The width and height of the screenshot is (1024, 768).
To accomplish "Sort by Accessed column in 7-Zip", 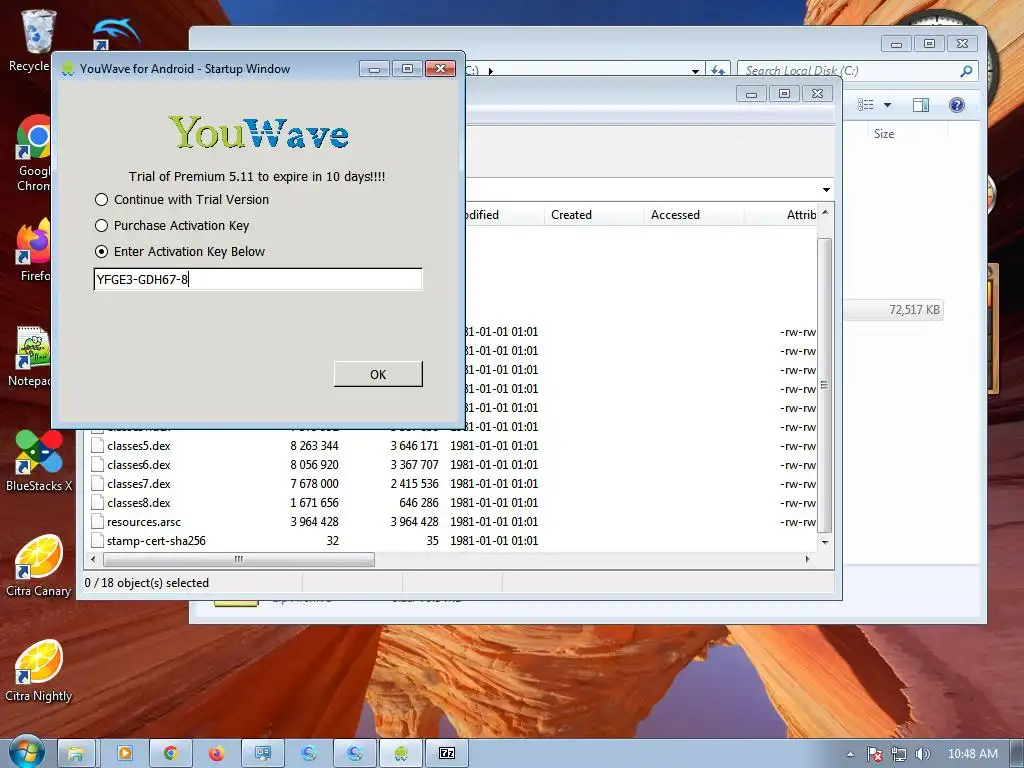I will click(675, 215).
